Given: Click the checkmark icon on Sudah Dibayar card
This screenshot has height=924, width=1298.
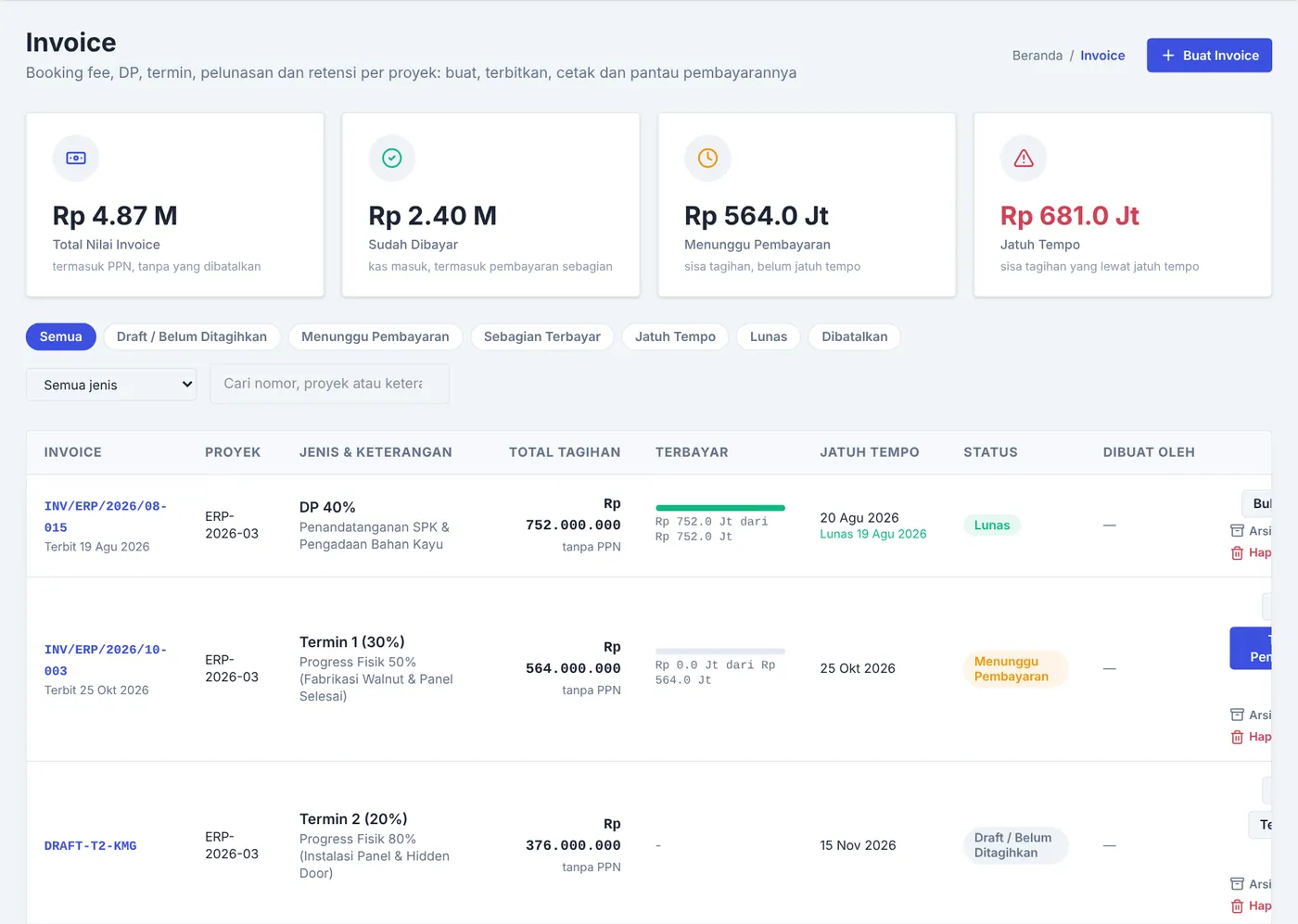Looking at the screenshot, I should point(392,158).
